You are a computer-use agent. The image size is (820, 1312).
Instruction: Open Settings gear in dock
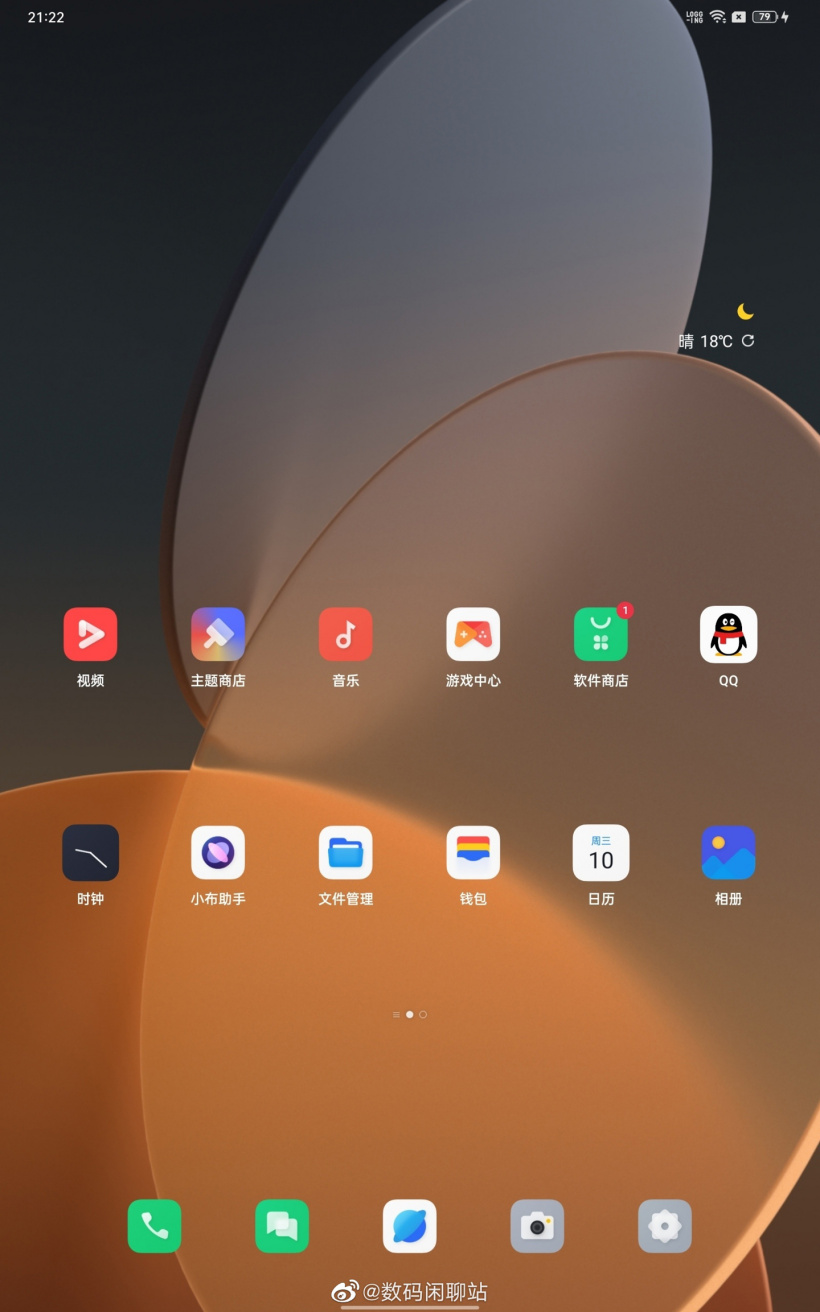pyautogui.click(x=665, y=1226)
